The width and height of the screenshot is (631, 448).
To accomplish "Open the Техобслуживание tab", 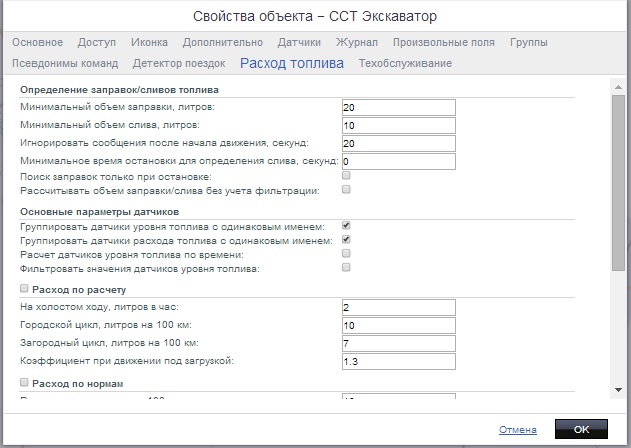I will [x=405, y=63].
